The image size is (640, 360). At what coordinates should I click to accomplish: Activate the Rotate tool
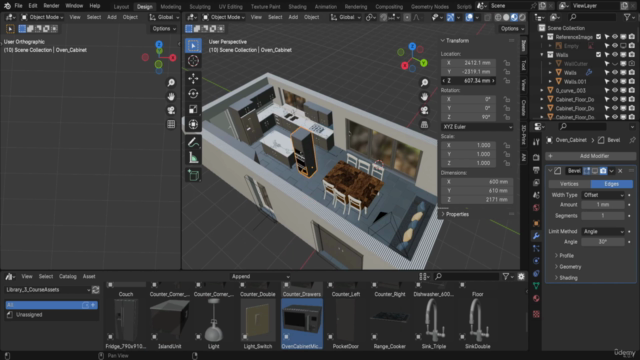click(193, 93)
